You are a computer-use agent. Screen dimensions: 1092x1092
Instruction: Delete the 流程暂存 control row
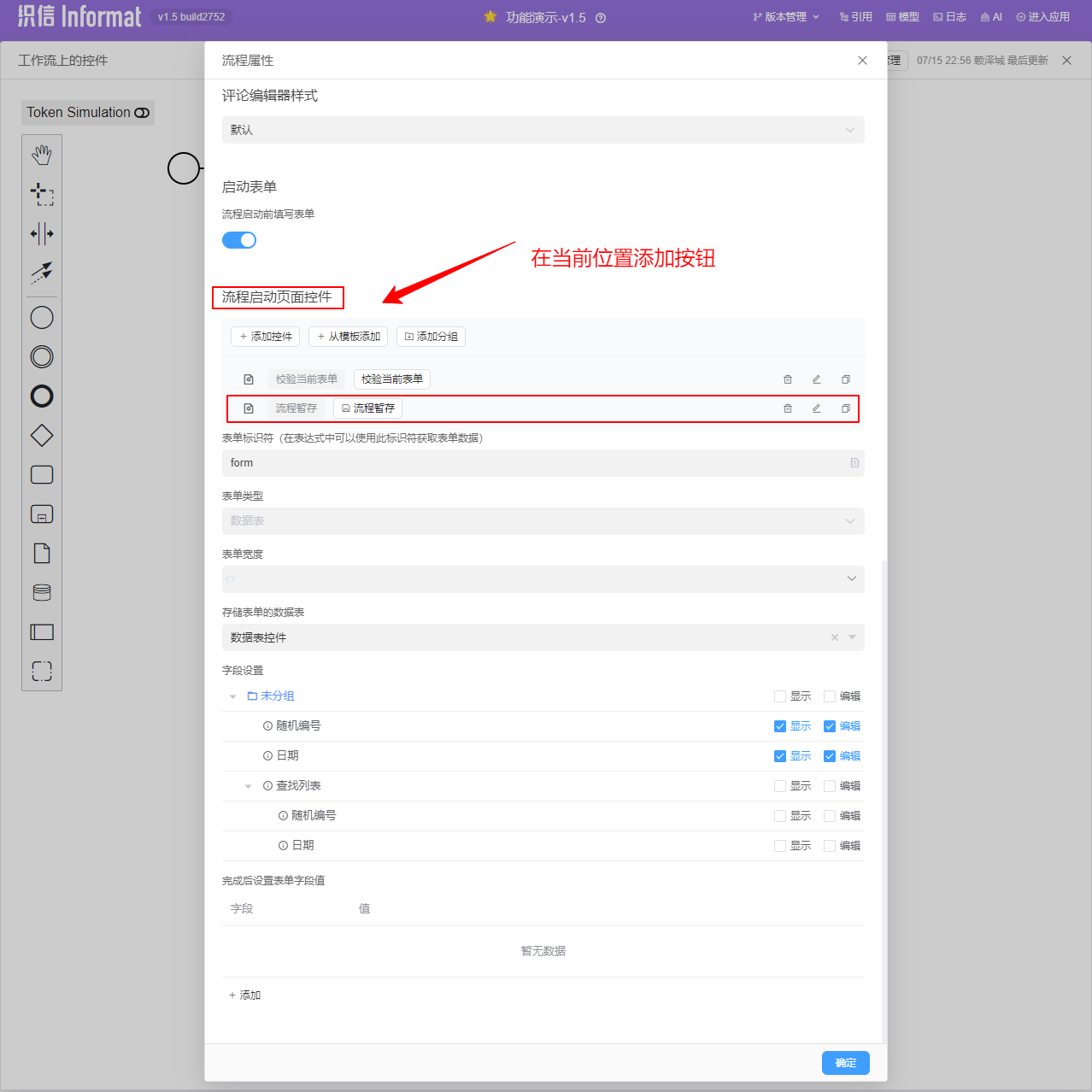pyautogui.click(x=788, y=408)
